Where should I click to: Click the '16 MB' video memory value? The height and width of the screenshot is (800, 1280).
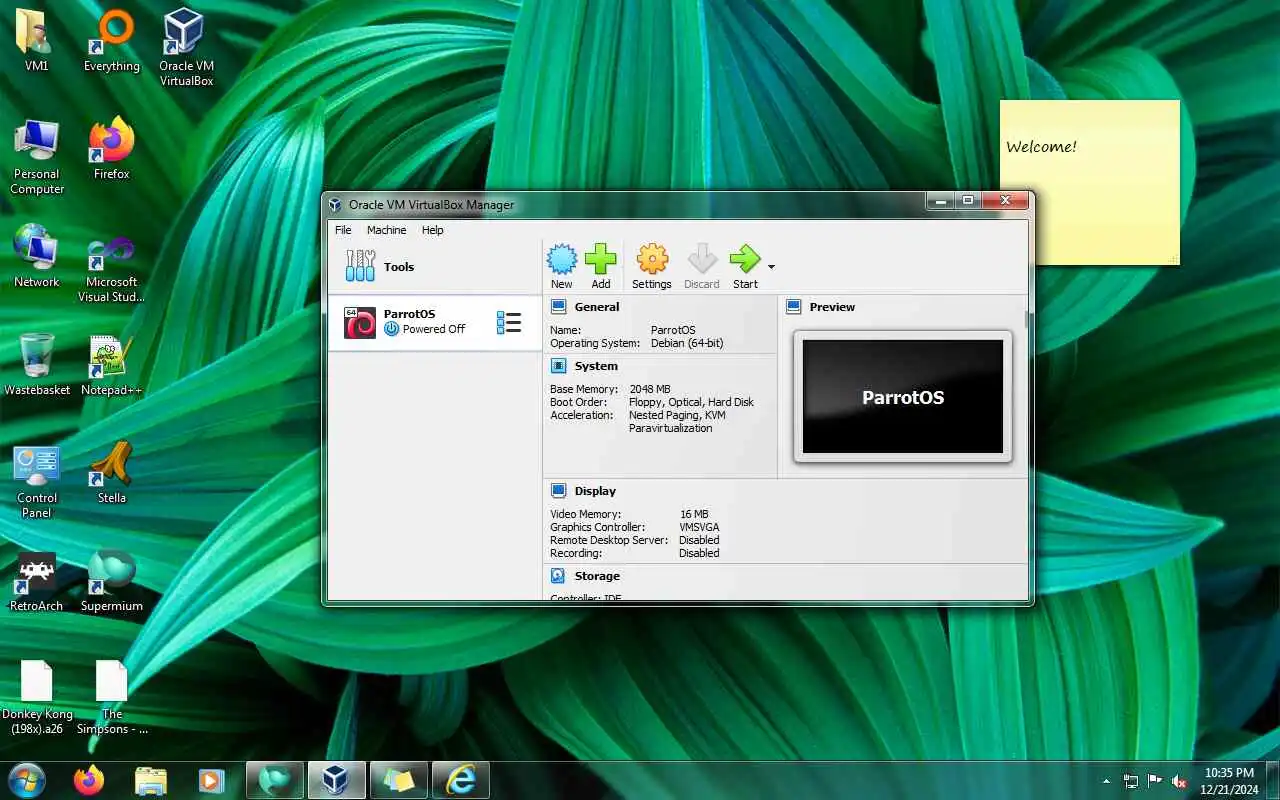(x=694, y=514)
